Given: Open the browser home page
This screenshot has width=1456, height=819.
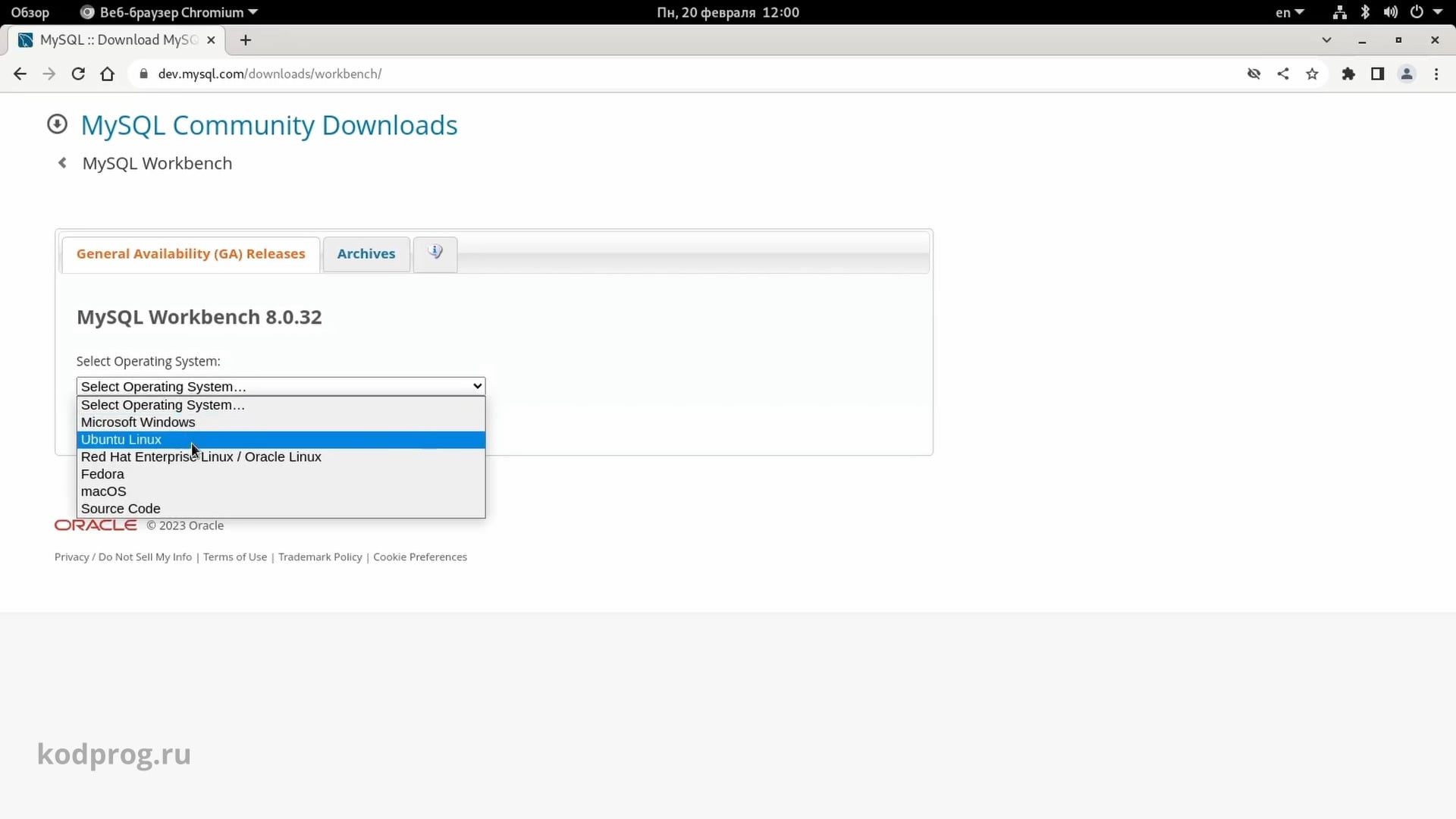Looking at the screenshot, I should 108,74.
